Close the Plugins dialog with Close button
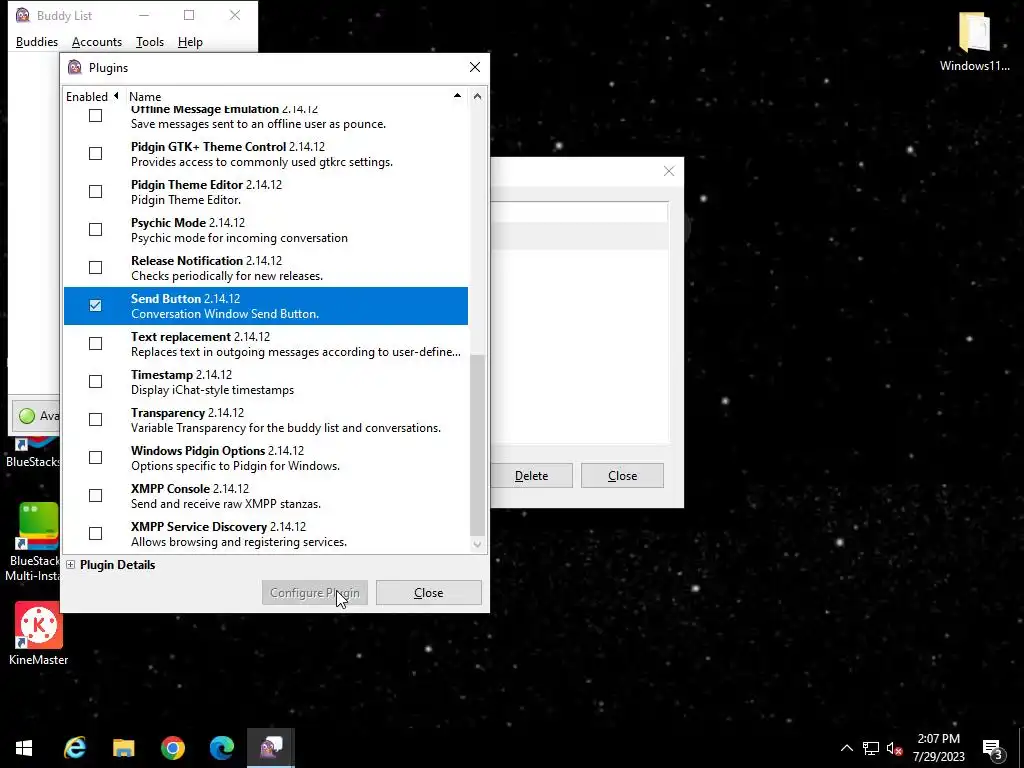Image resolution: width=1024 pixels, height=768 pixels. click(x=428, y=593)
